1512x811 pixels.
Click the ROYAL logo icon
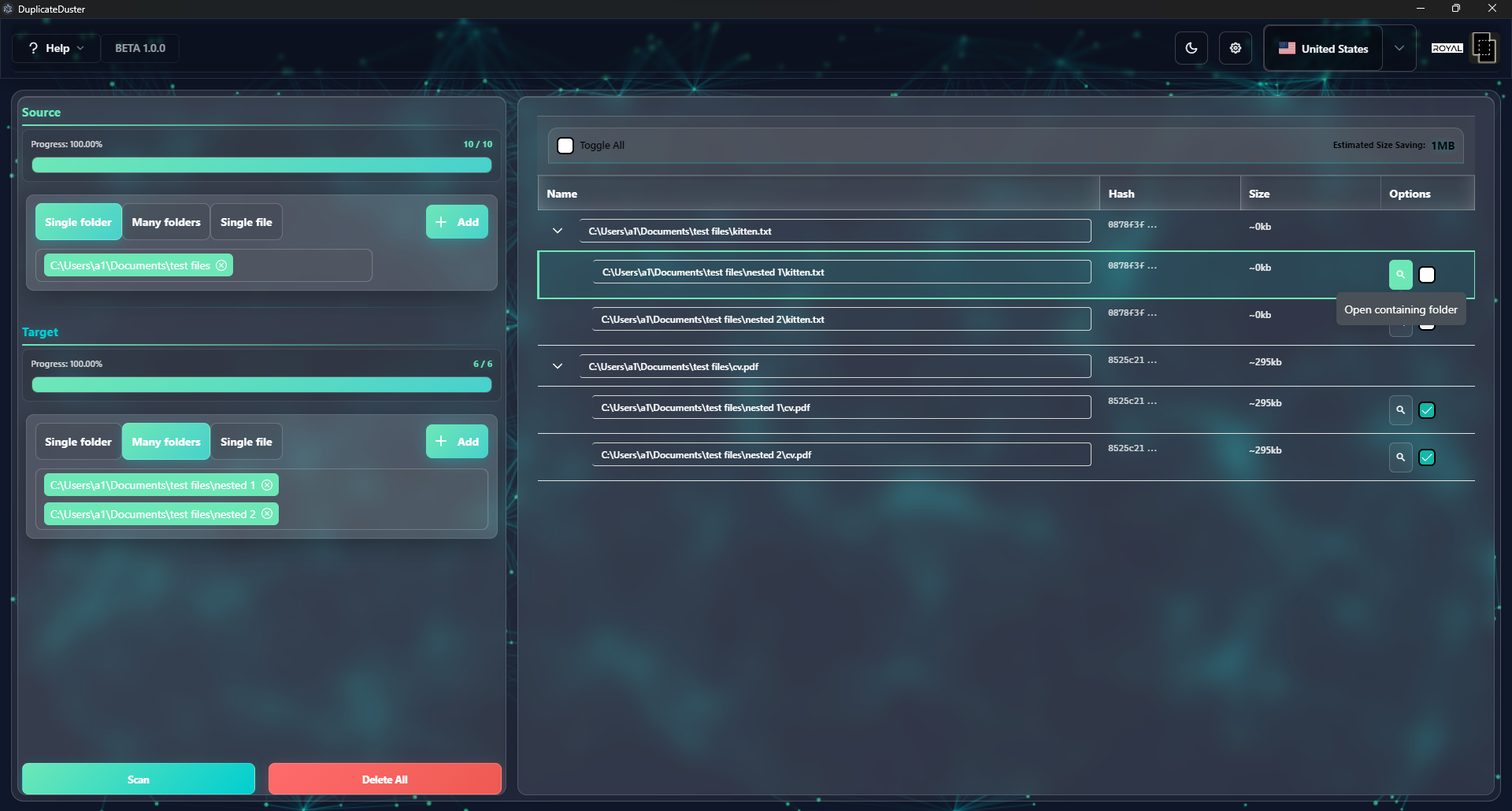pyautogui.click(x=1484, y=47)
